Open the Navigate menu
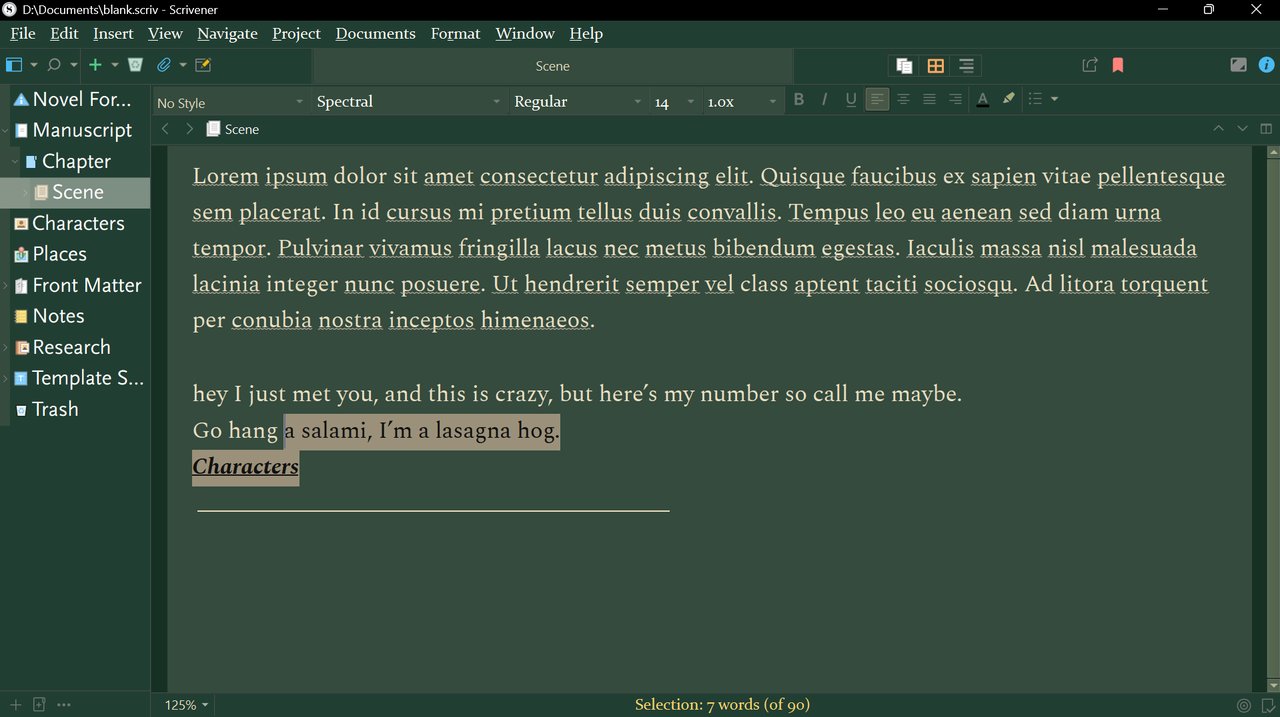The width and height of the screenshot is (1280, 717). (x=227, y=33)
